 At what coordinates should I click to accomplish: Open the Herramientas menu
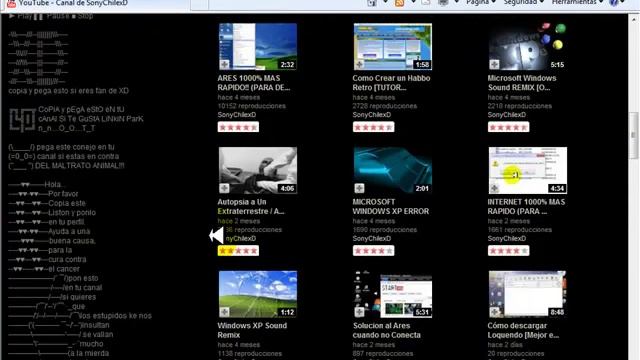tap(577, 2)
